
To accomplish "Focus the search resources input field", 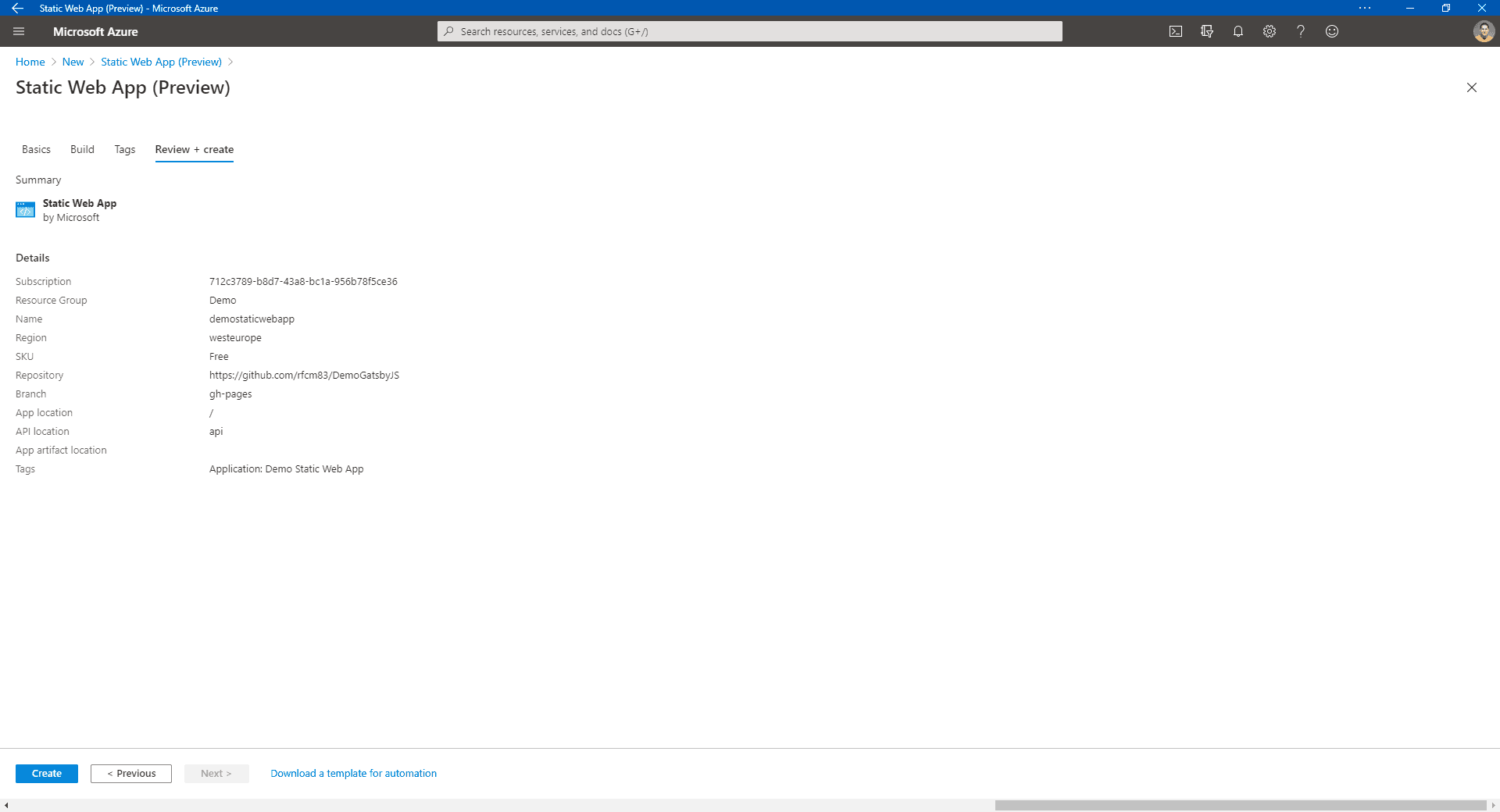I will coord(750,31).
